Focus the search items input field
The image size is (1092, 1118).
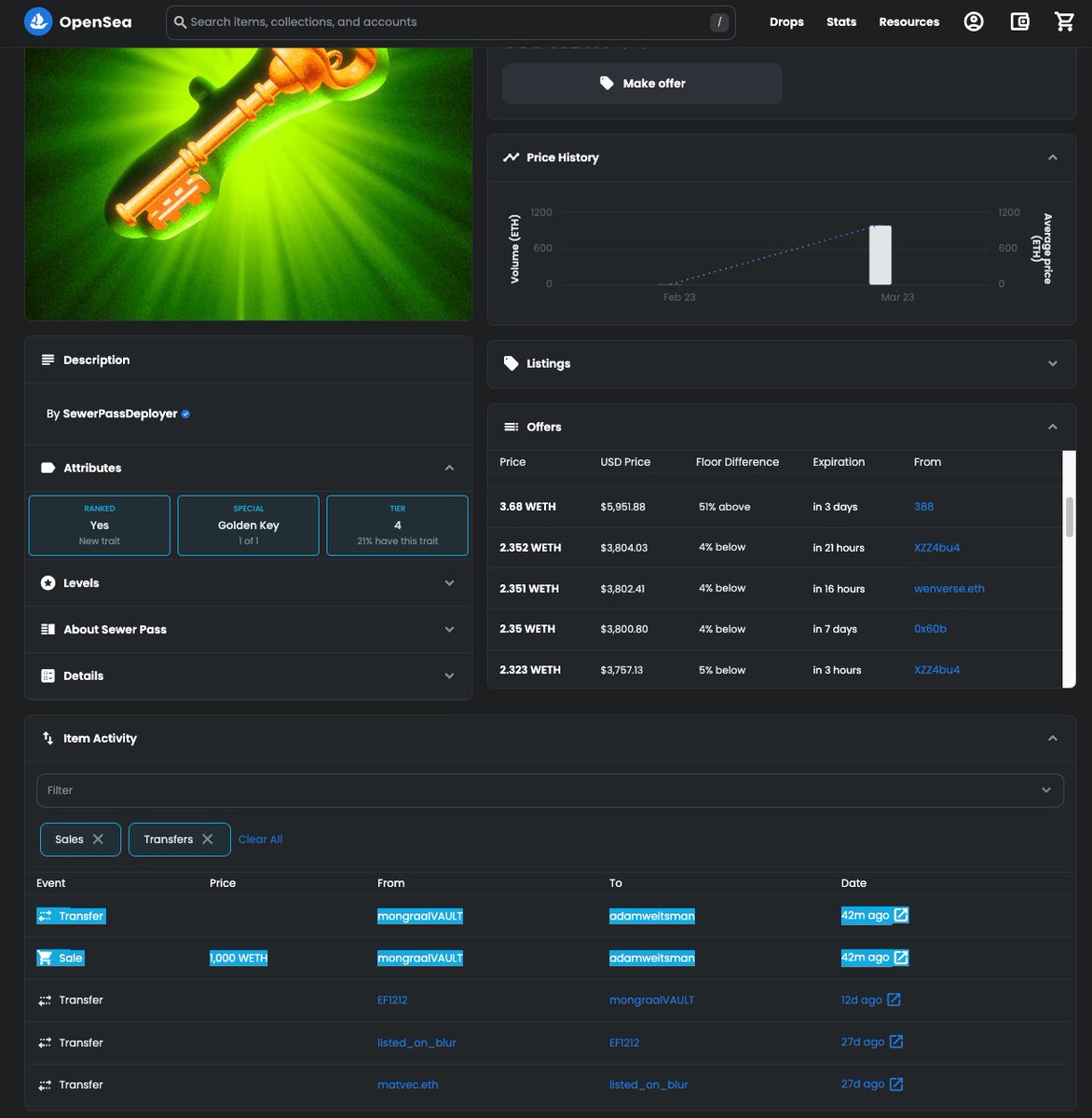(450, 21)
